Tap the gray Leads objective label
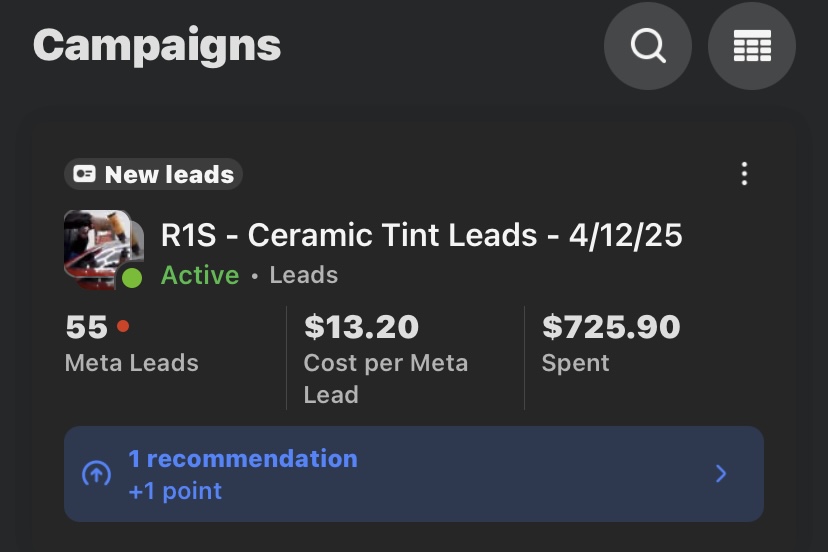This screenshot has width=828, height=552. coord(304,275)
